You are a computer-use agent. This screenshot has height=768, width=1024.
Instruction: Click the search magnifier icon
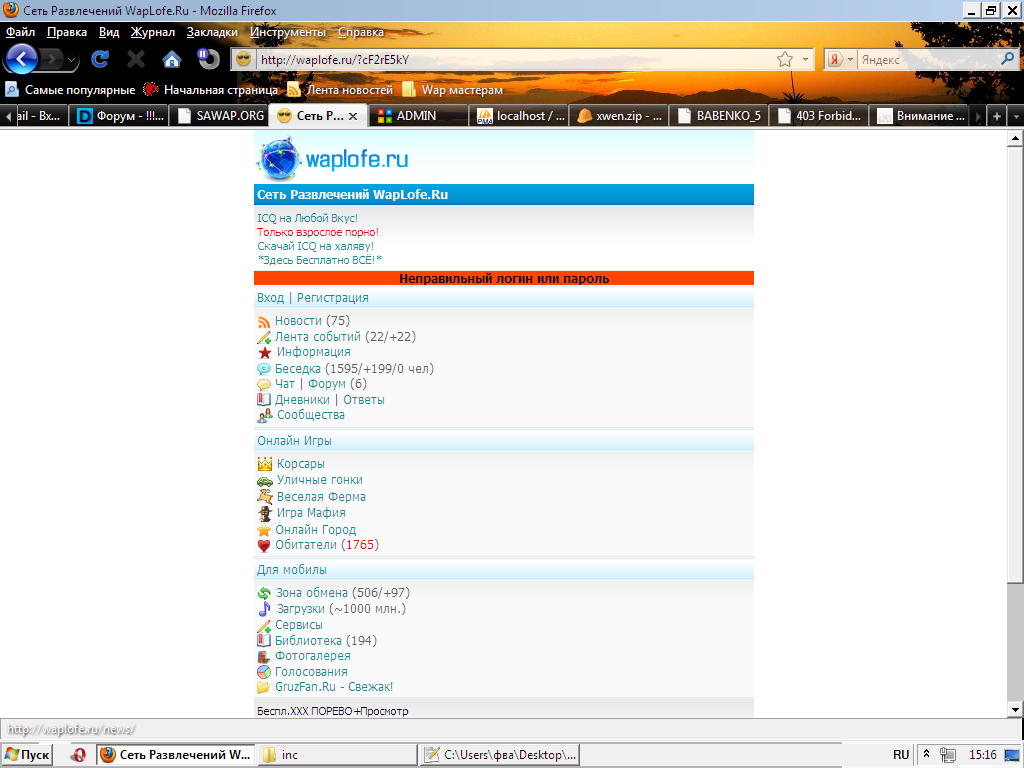[1008, 59]
